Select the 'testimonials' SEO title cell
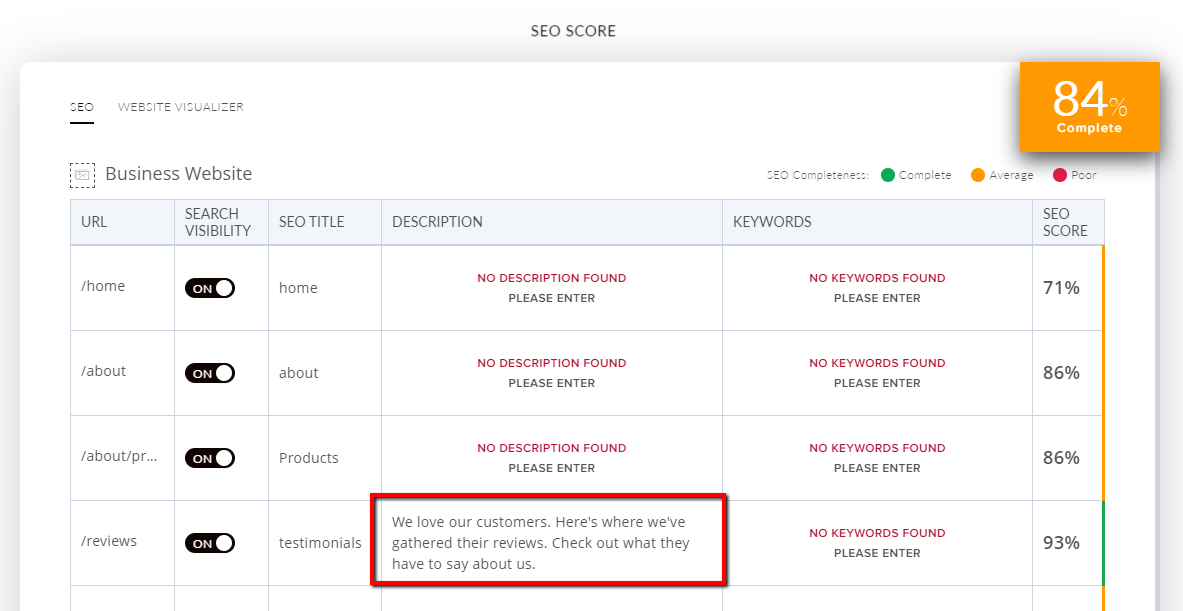 tap(320, 543)
